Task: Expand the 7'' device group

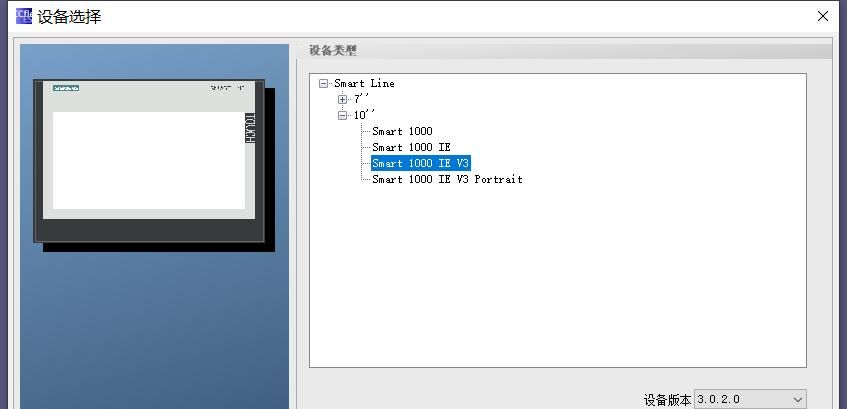Action: pos(342,99)
